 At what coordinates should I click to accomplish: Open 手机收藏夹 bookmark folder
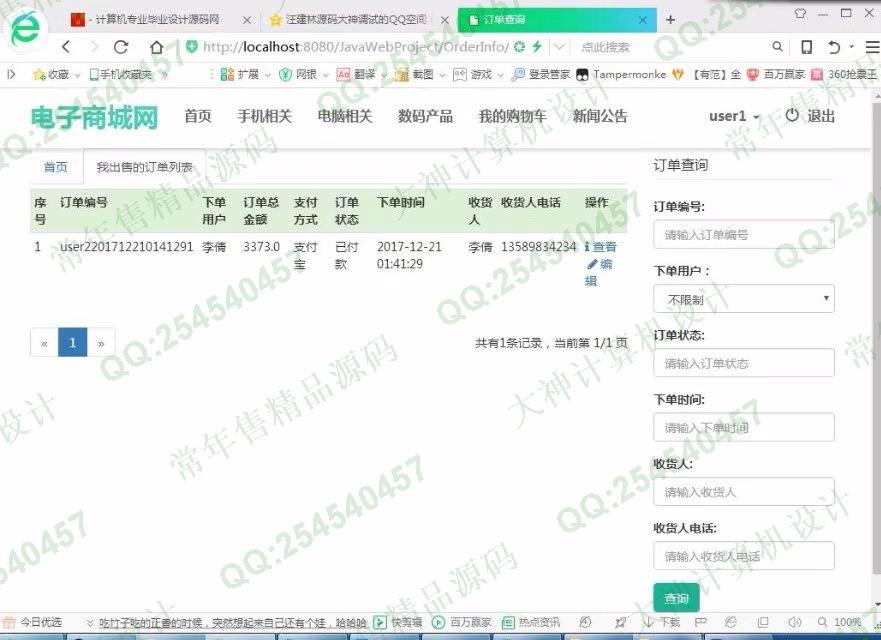click(120, 74)
